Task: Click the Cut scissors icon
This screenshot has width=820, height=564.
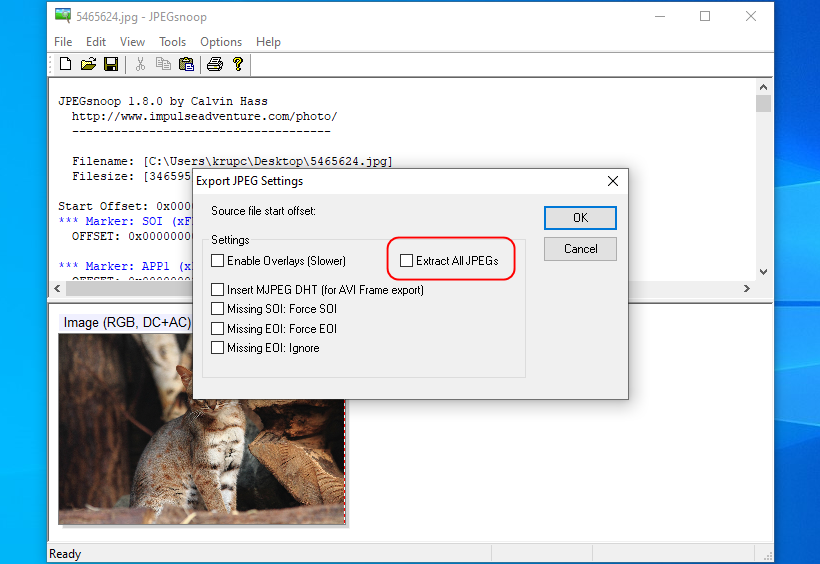Action: pos(140,64)
